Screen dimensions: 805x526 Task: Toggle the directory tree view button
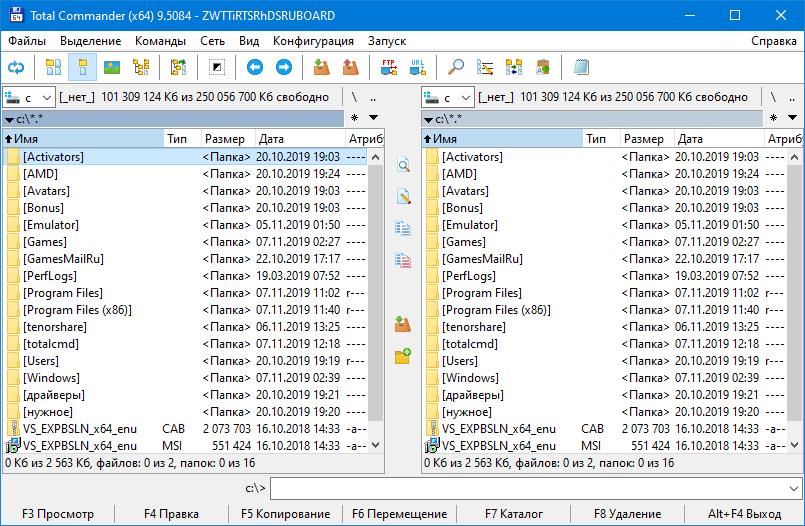tap(141, 68)
